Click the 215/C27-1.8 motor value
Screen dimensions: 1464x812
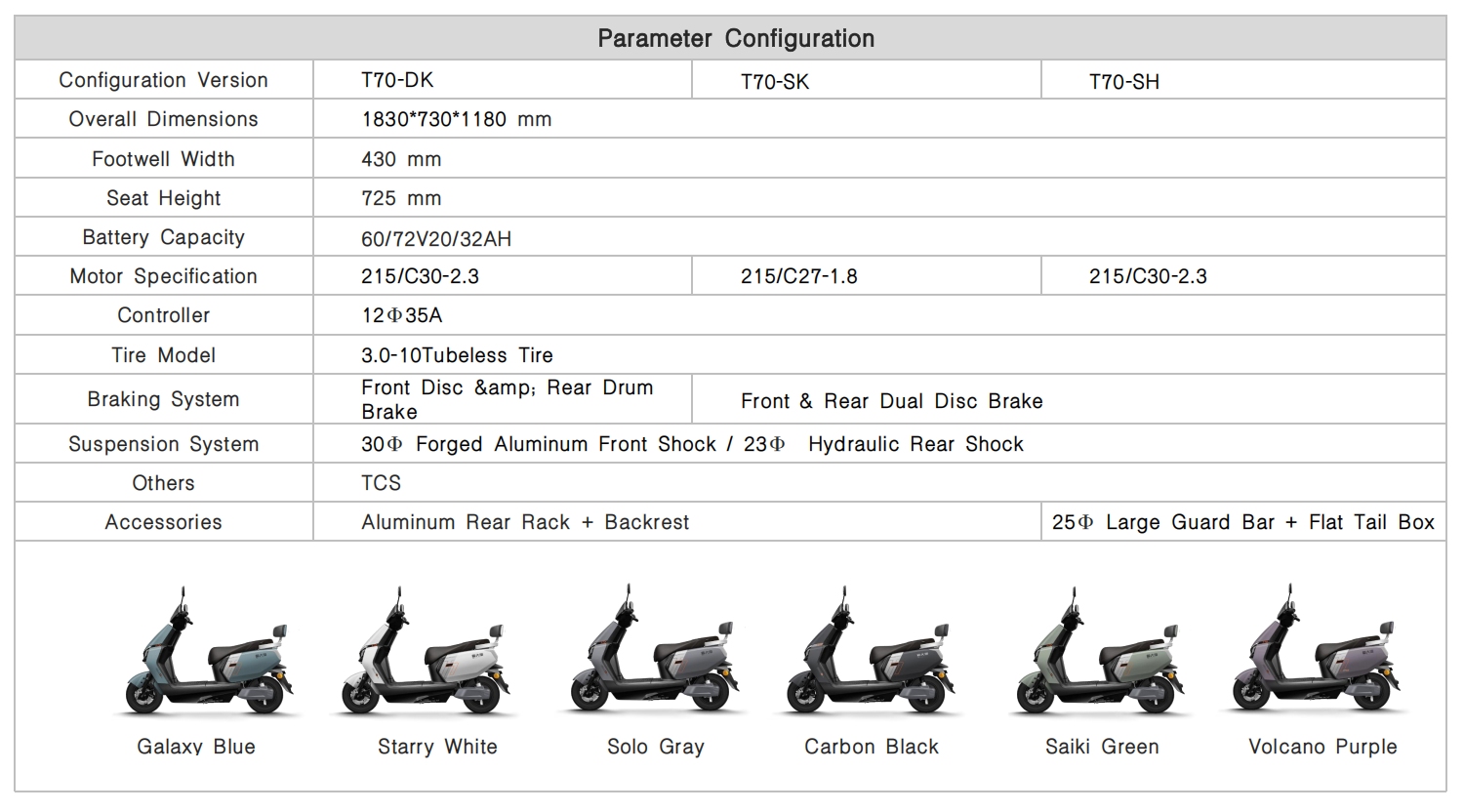click(799, 276)
